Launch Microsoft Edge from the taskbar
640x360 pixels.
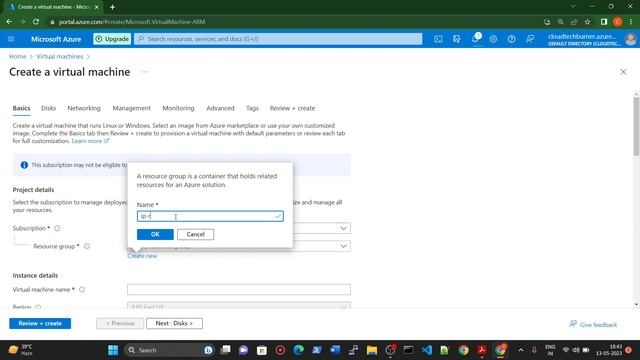coord(298,350)
